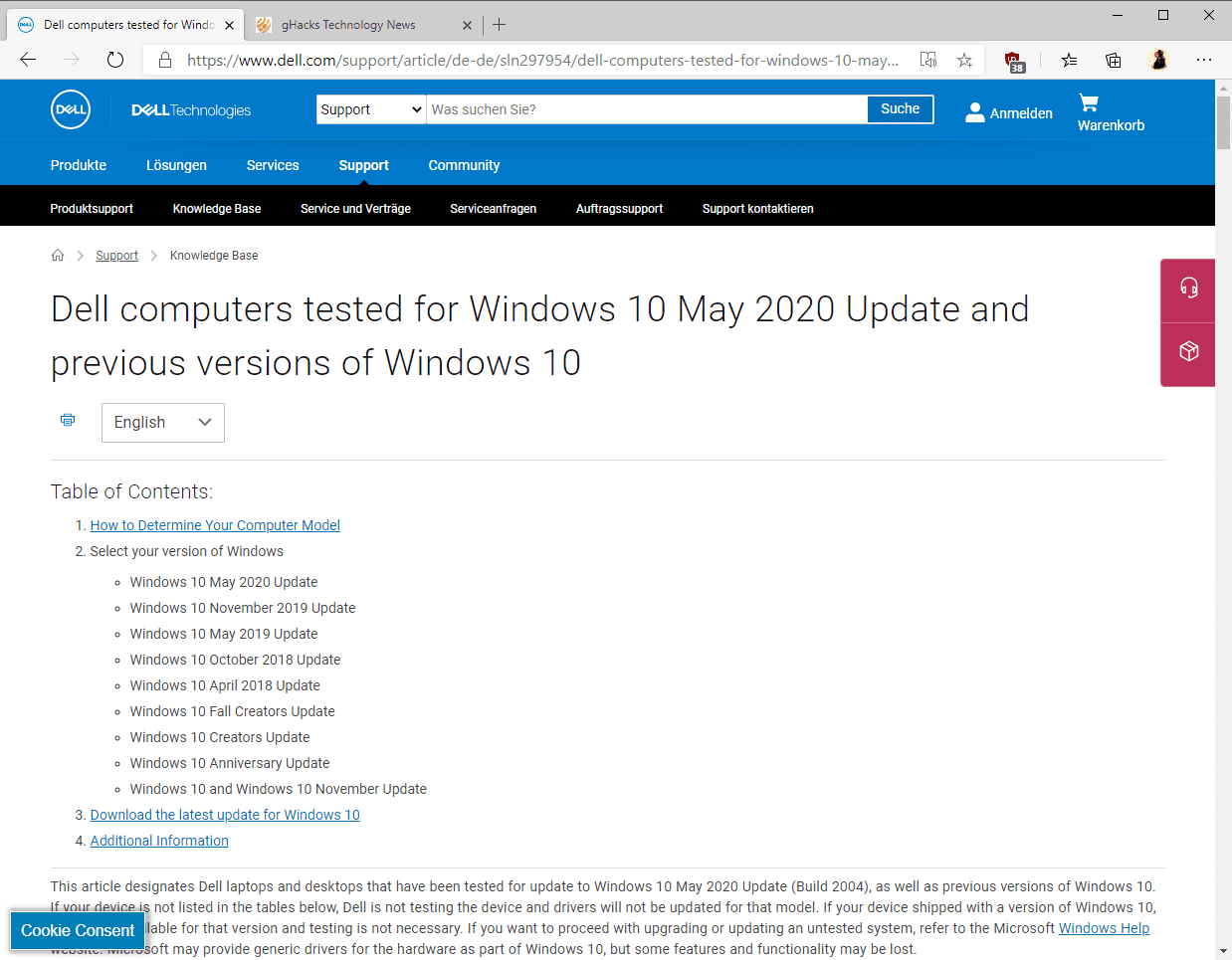This screenshot has height=960, width=1232.
Task: Click the site lock security icon
Action: click(x=165, y=60)
